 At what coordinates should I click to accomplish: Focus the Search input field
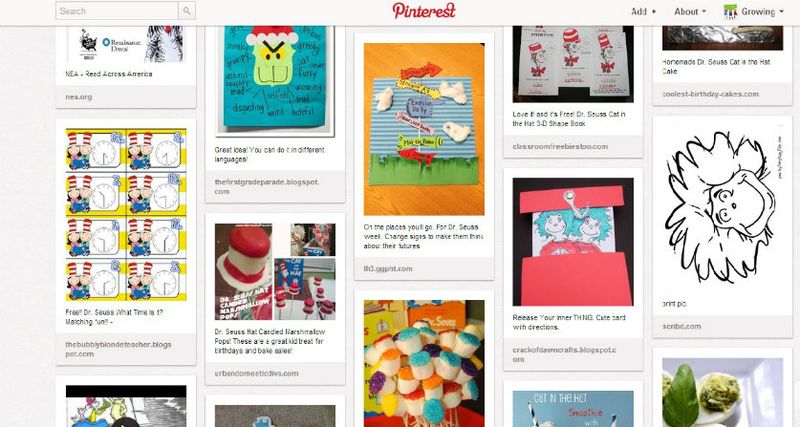pyautogui.click(x=117, y=11)
